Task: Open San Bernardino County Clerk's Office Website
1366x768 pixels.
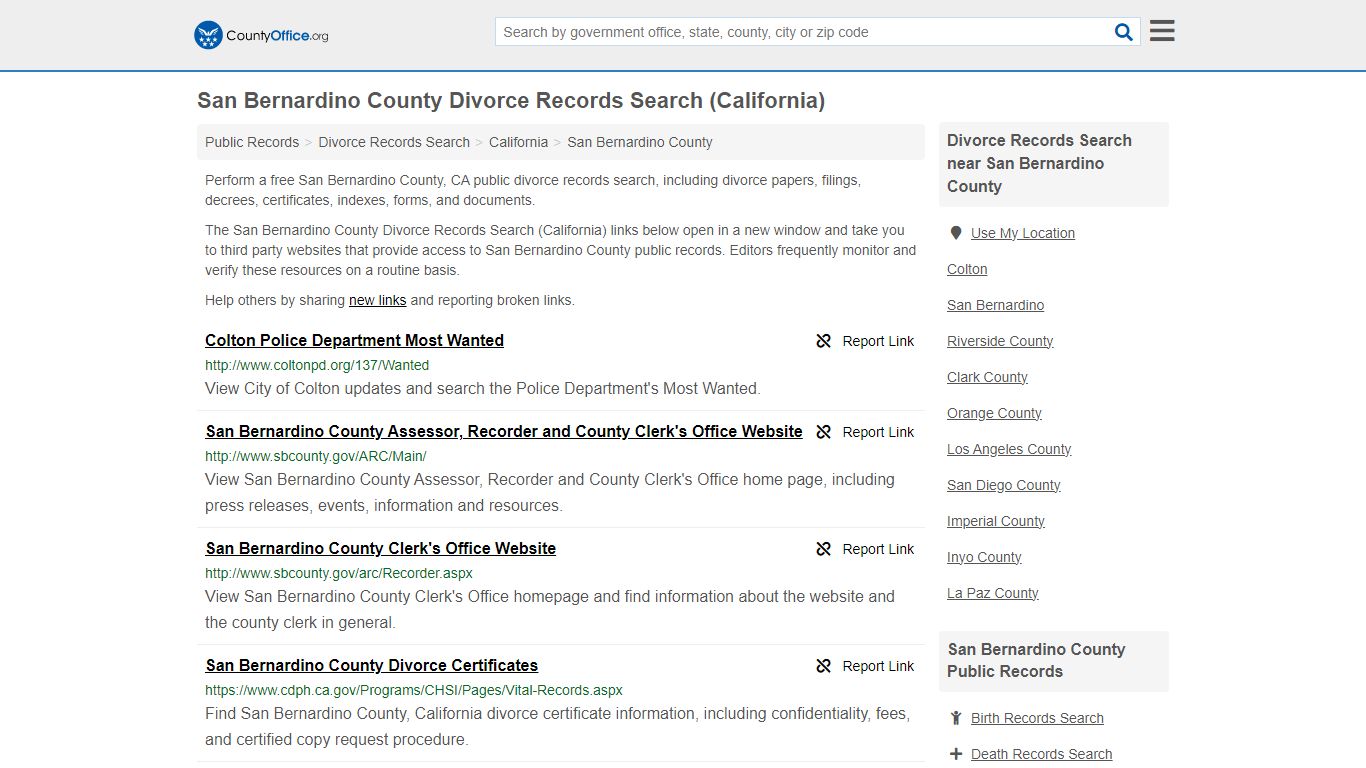Action: pyautogui.click(x=380, y=548)
